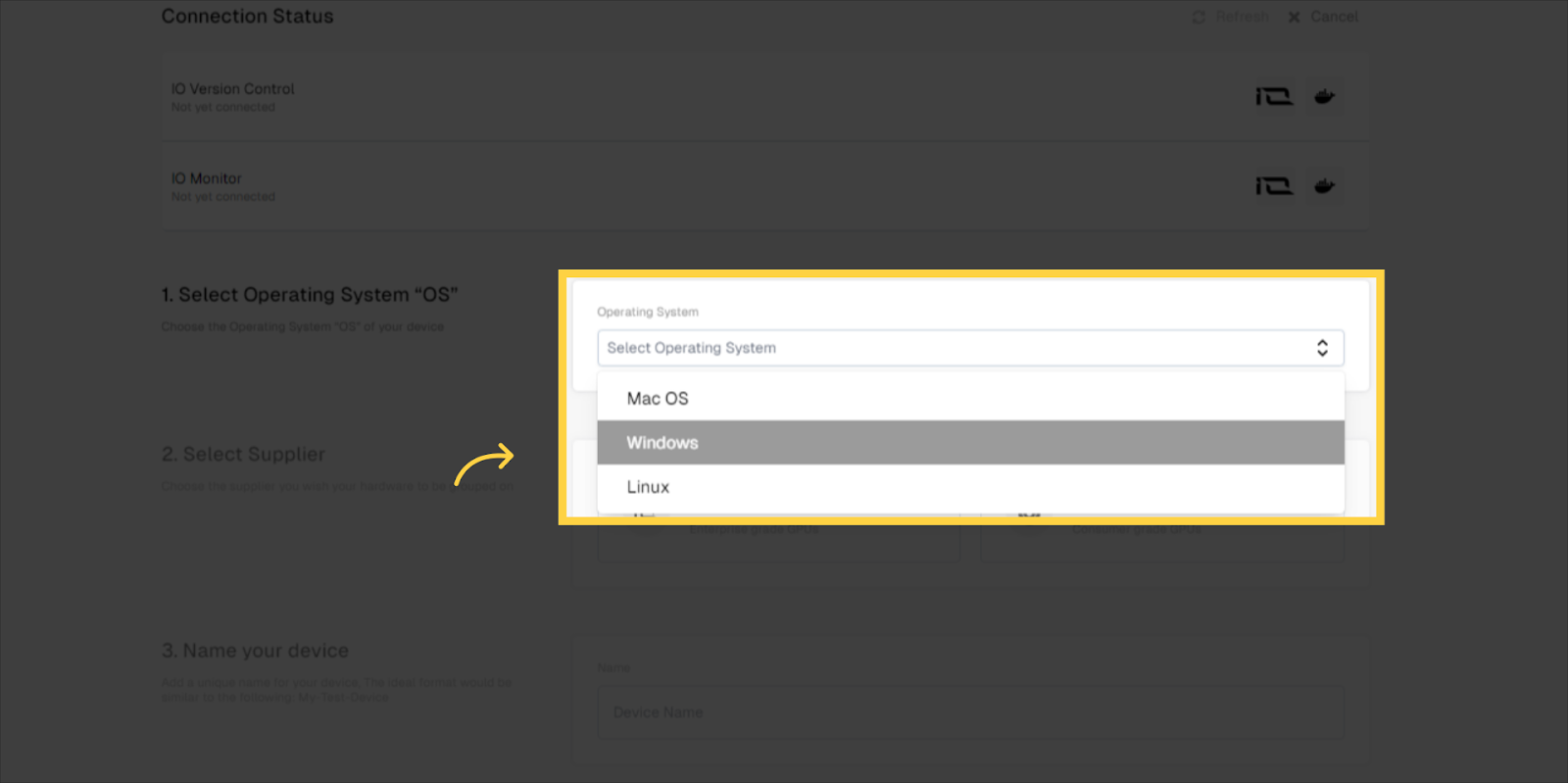The height and width of the screenshot is (783, 1568).
Task: Click the 'Operating System' field label
Action: point(648,312)
